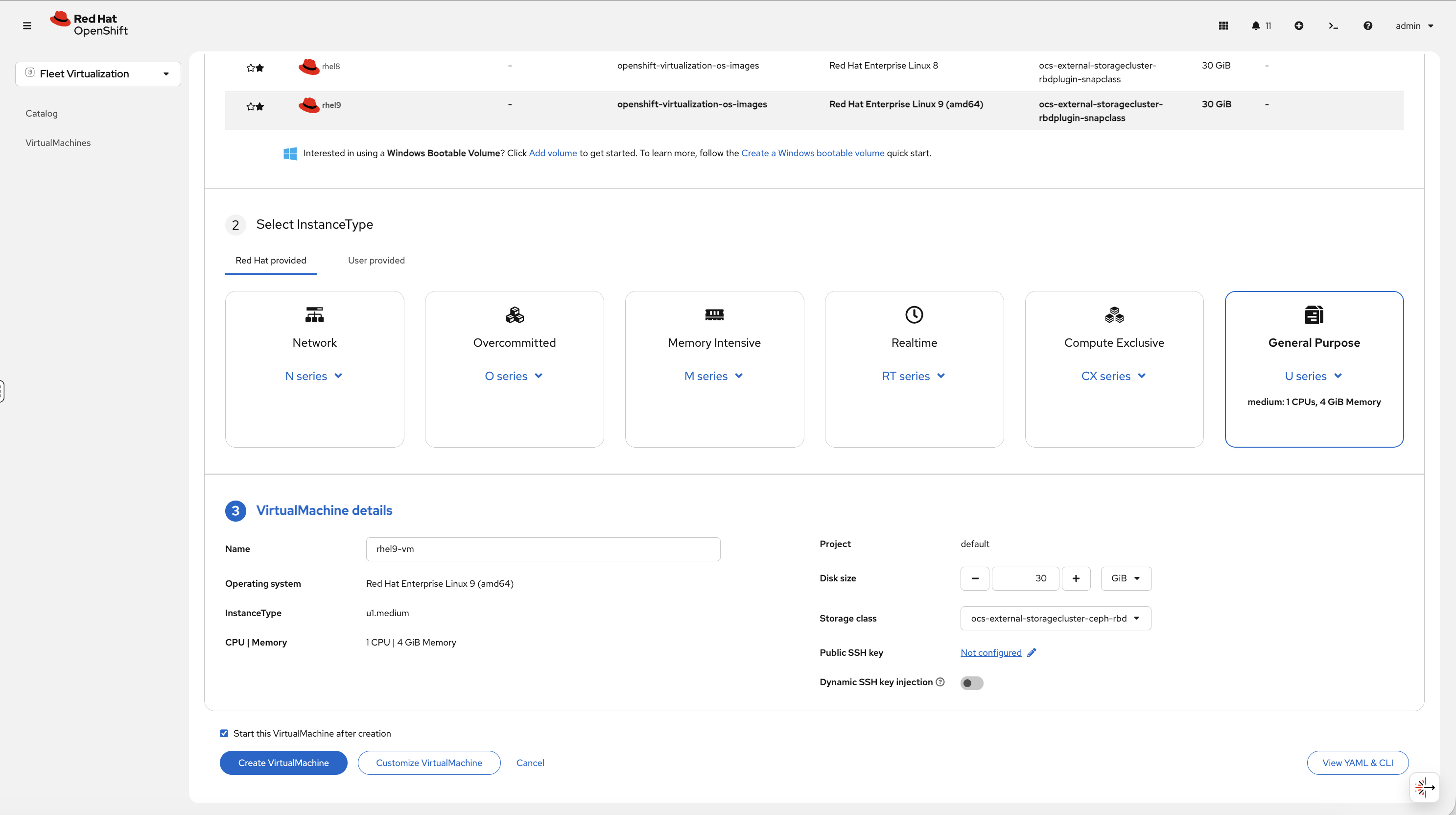The height and width of the screenshot is (815, 1456).
Task: Open the web terminal from the masthead
Action: (x=1333, y=25)
